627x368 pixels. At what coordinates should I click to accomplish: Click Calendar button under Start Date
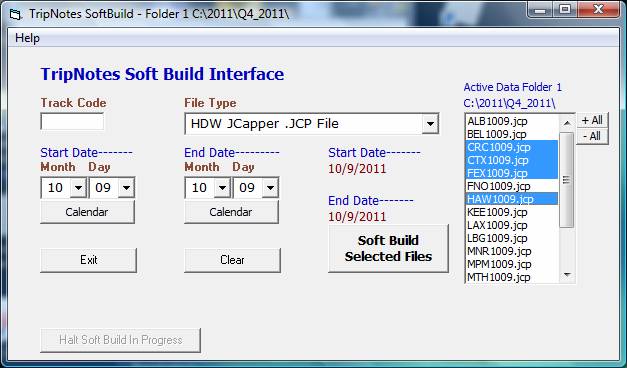(x=87, y=212)
